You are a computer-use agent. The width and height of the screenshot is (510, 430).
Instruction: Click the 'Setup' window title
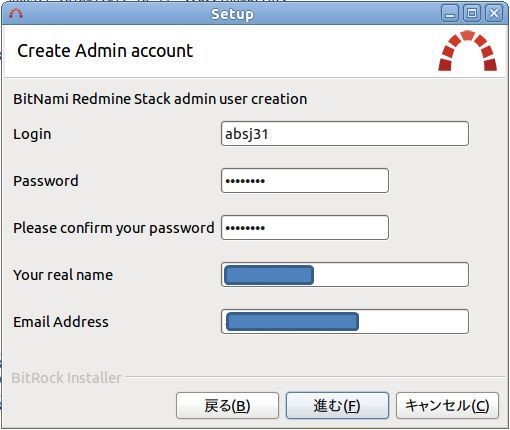tap(232, 14)
